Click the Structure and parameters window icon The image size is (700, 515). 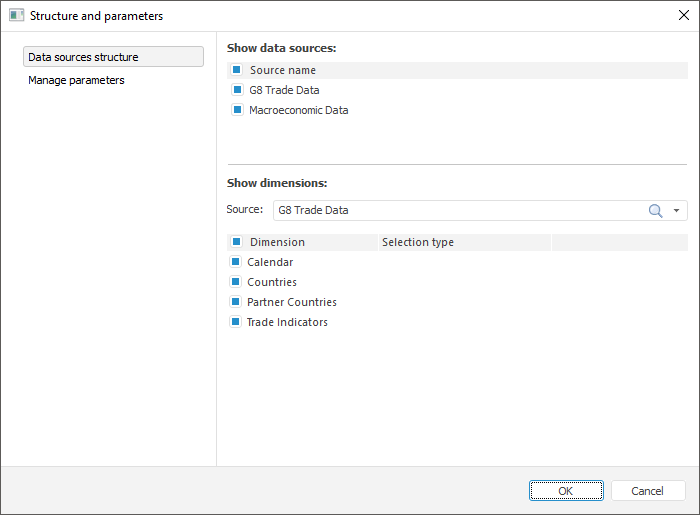(16, 16)
